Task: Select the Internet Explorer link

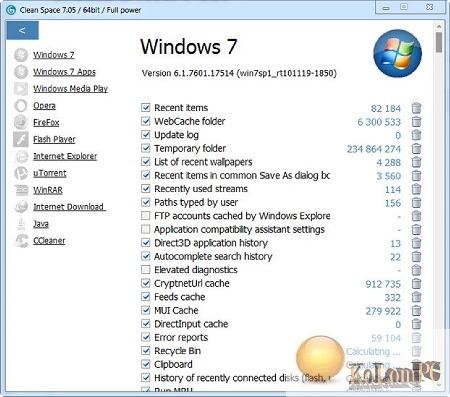Action: [65, 156]
